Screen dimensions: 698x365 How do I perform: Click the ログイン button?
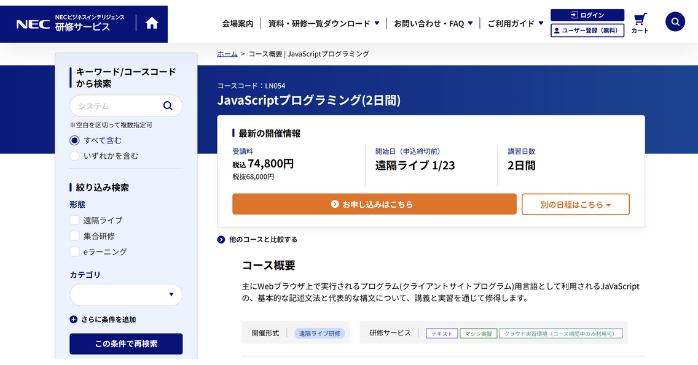[587, 15]
